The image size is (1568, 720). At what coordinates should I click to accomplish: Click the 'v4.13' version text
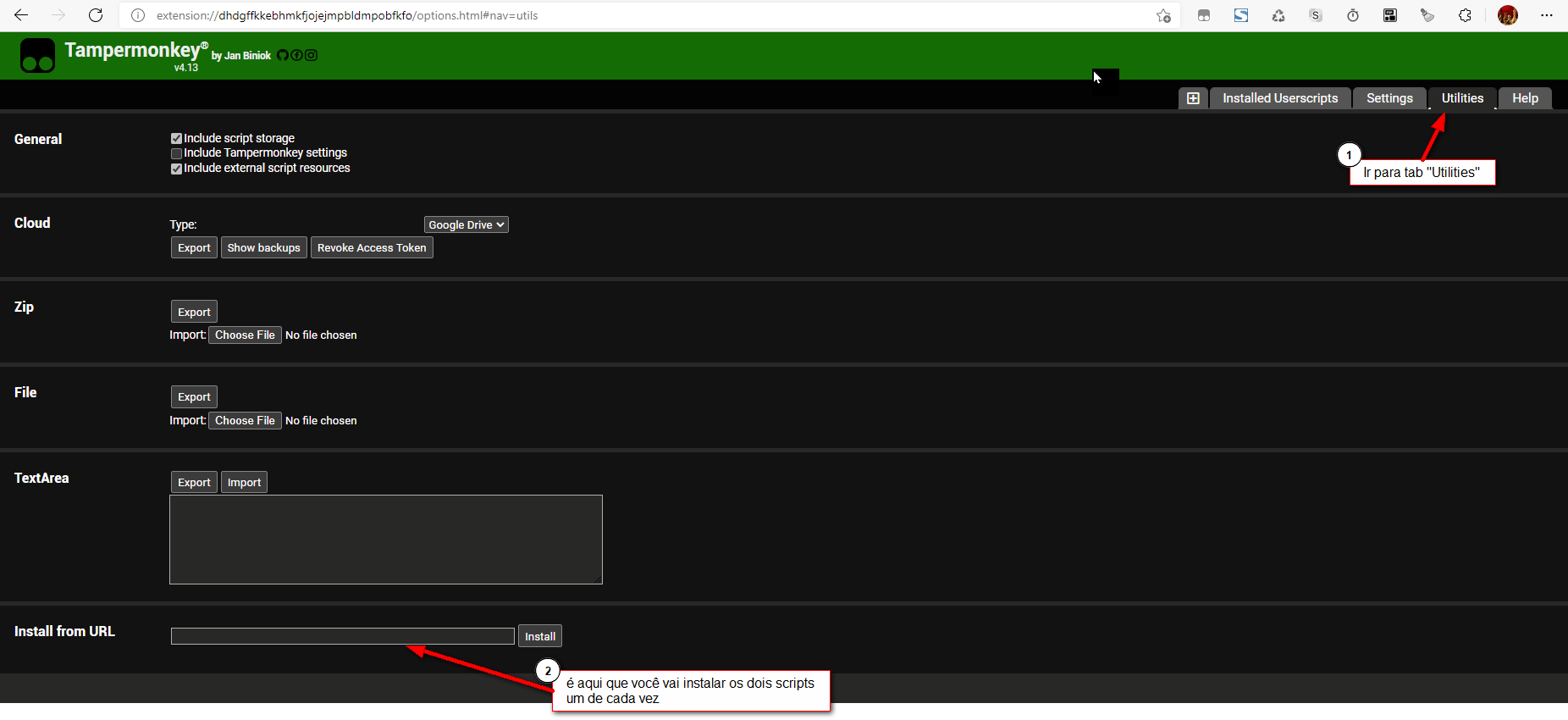[x=186, y=68]
